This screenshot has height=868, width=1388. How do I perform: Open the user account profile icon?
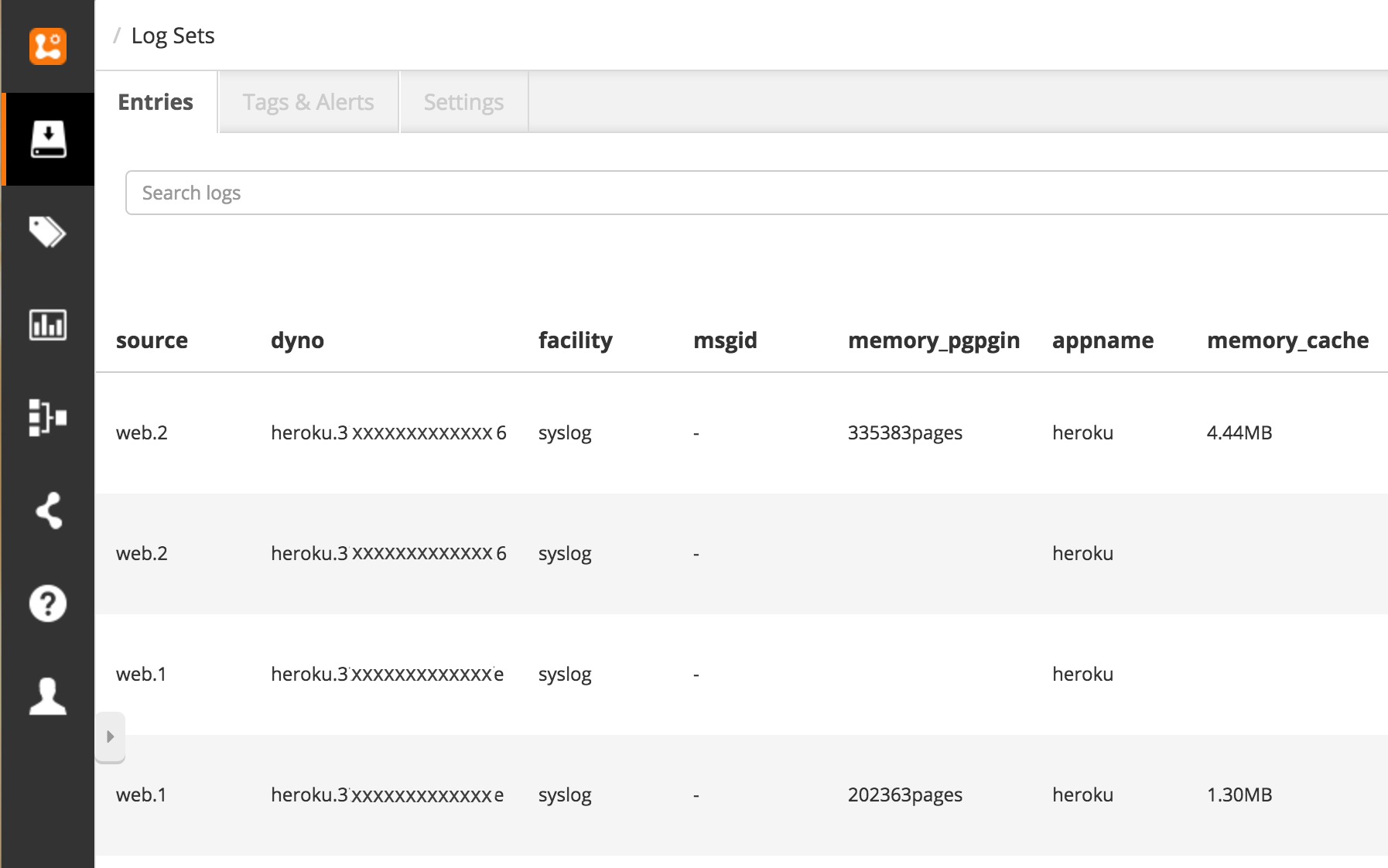[x=48, y=696]
